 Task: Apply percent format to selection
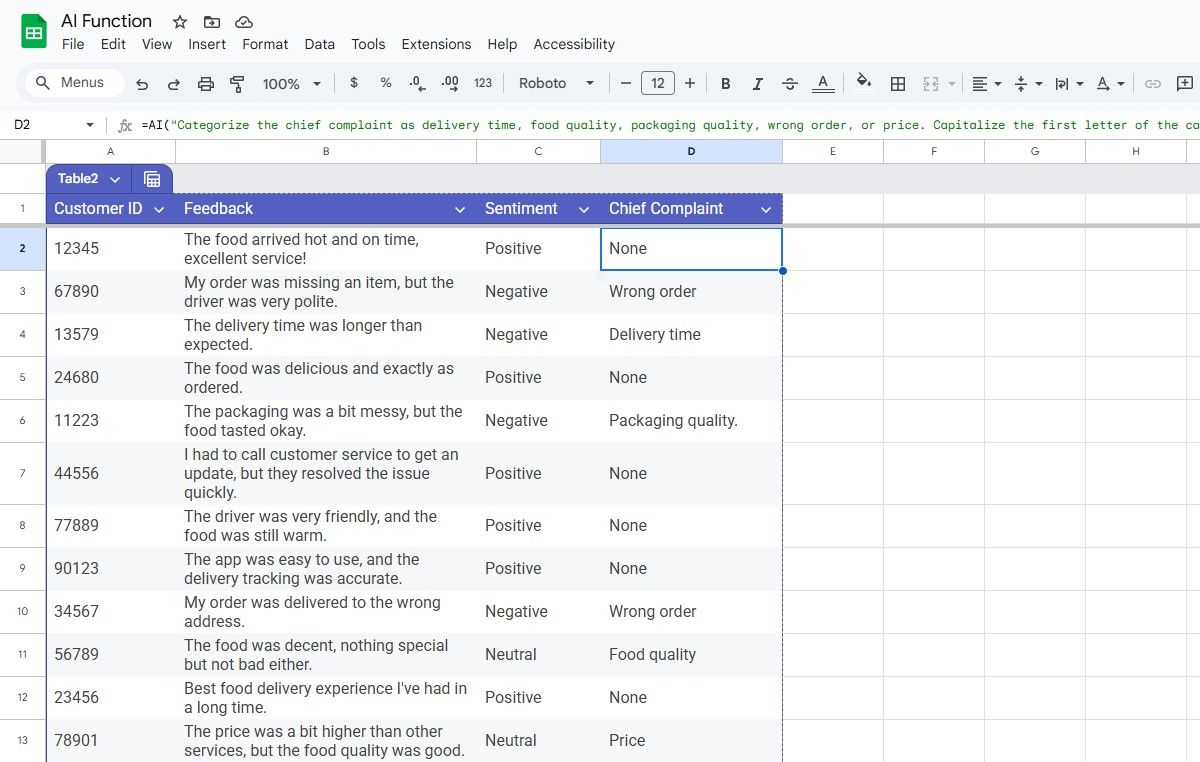coord(385,83)
